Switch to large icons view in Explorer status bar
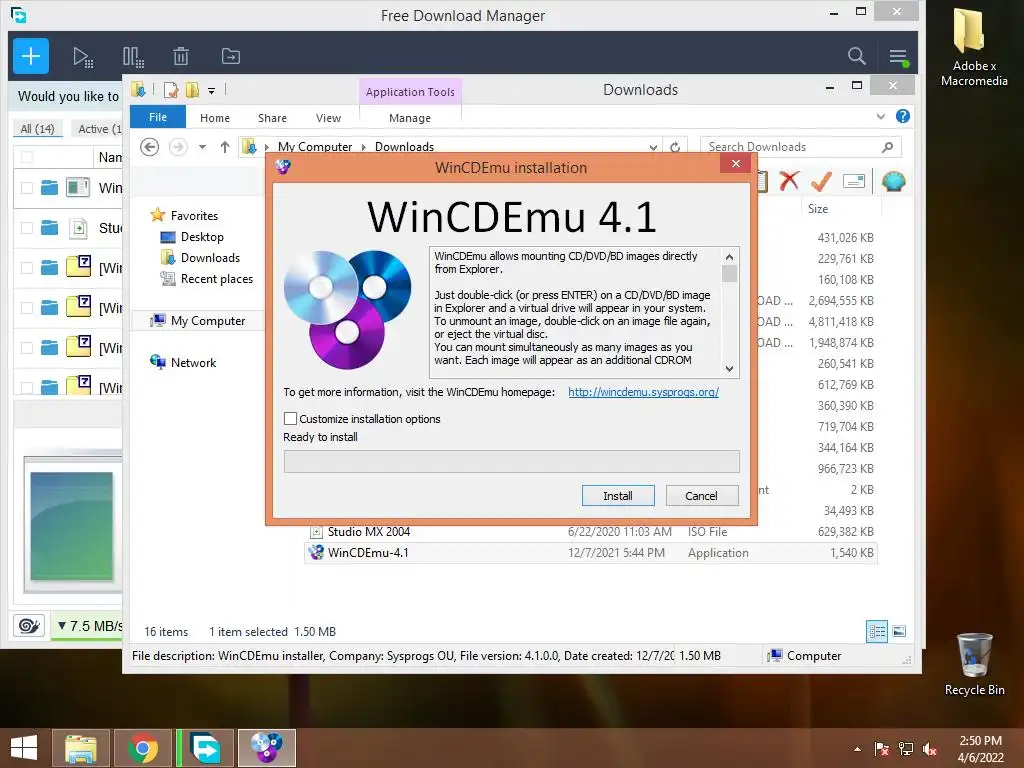1024x768 pixels. point(899,631)
